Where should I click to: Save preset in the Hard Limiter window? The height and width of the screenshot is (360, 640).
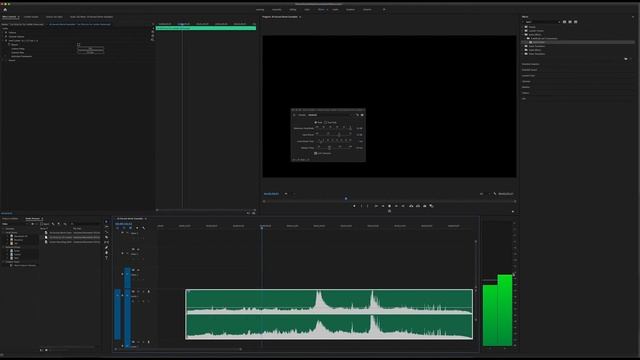[x=357, y=115]
